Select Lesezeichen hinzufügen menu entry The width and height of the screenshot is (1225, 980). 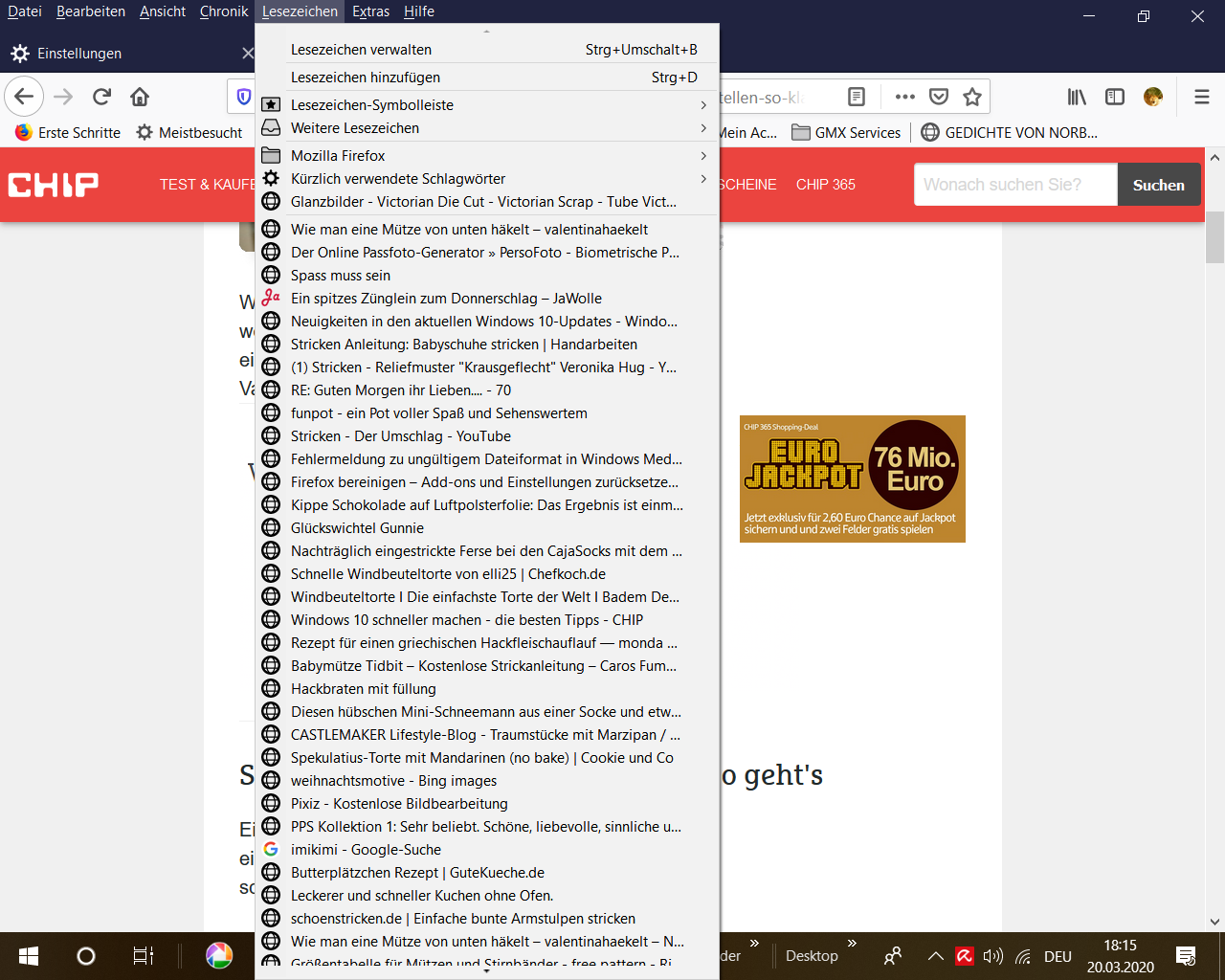click(x=487, y=78)
